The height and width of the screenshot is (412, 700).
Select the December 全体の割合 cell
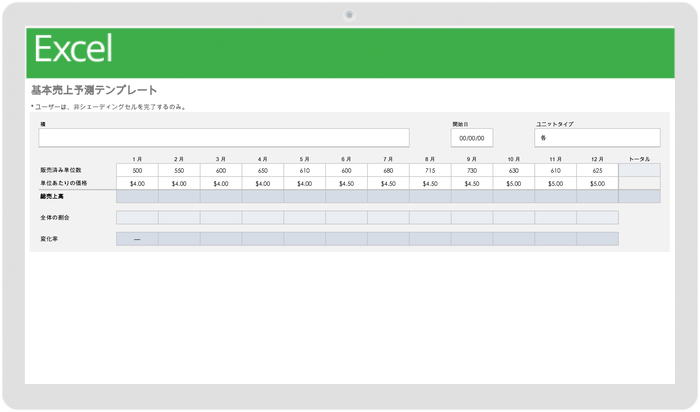[x=597, y=217]
